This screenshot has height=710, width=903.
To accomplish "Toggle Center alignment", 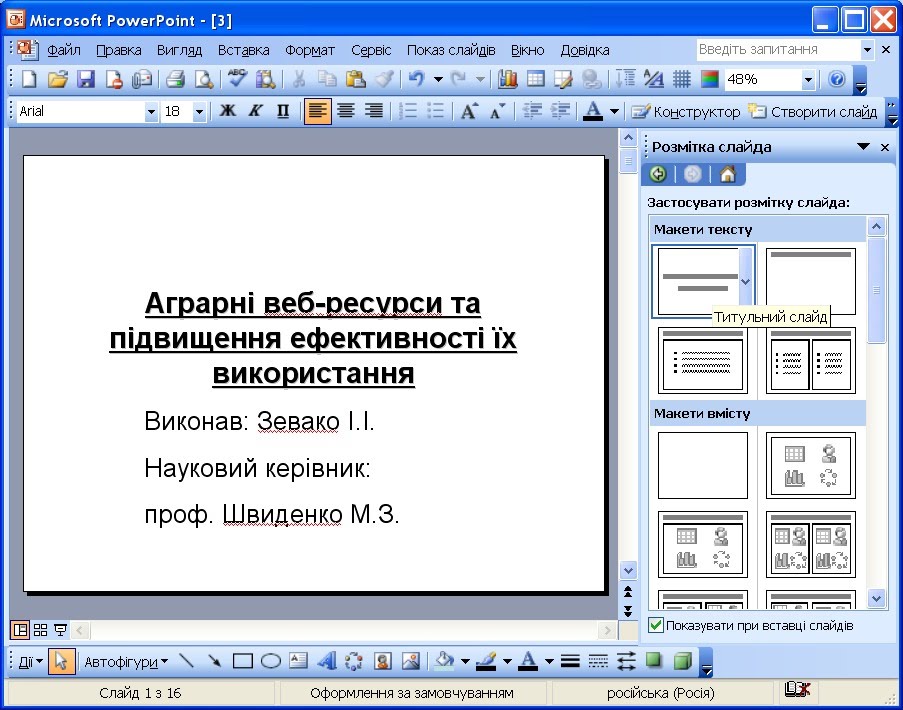I will coord(346,111).
